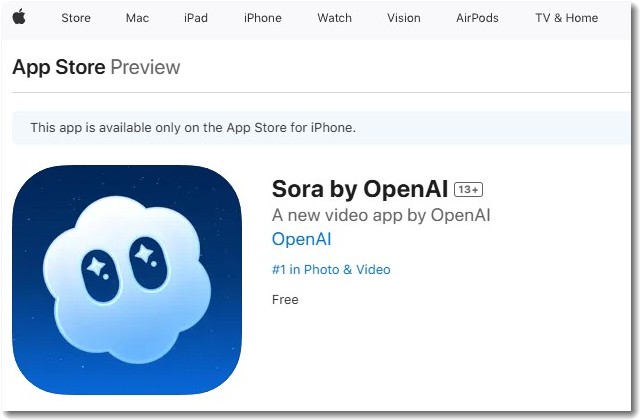The image size is (640, 420).
Task: Open the Watch navigation item
Action: click(x=334, y=18)
